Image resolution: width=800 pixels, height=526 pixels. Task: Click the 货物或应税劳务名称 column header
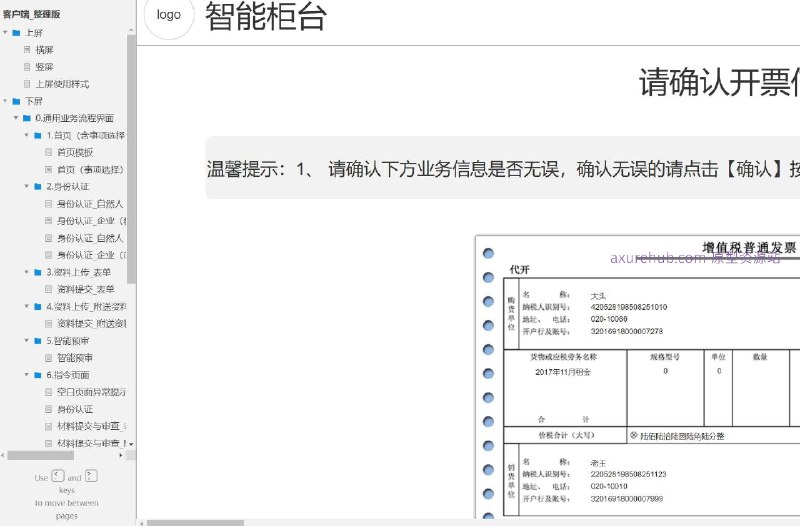coord(564,357)
